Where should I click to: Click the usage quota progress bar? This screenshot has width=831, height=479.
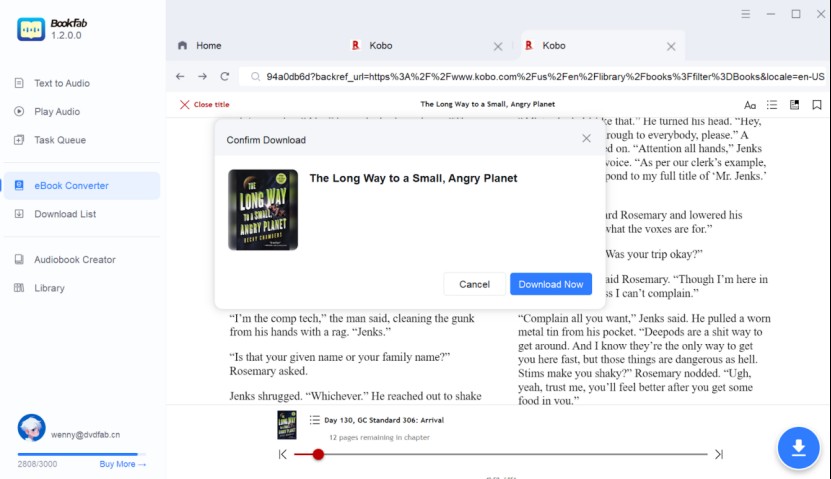(x=82, y=454)
